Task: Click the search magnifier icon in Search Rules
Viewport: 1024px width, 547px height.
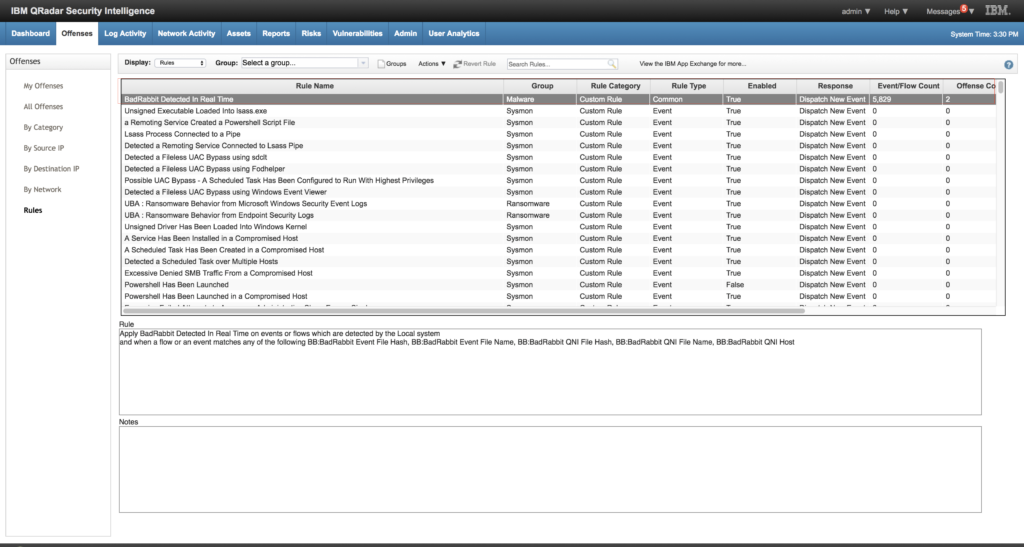Action: [x=611, y=63]
